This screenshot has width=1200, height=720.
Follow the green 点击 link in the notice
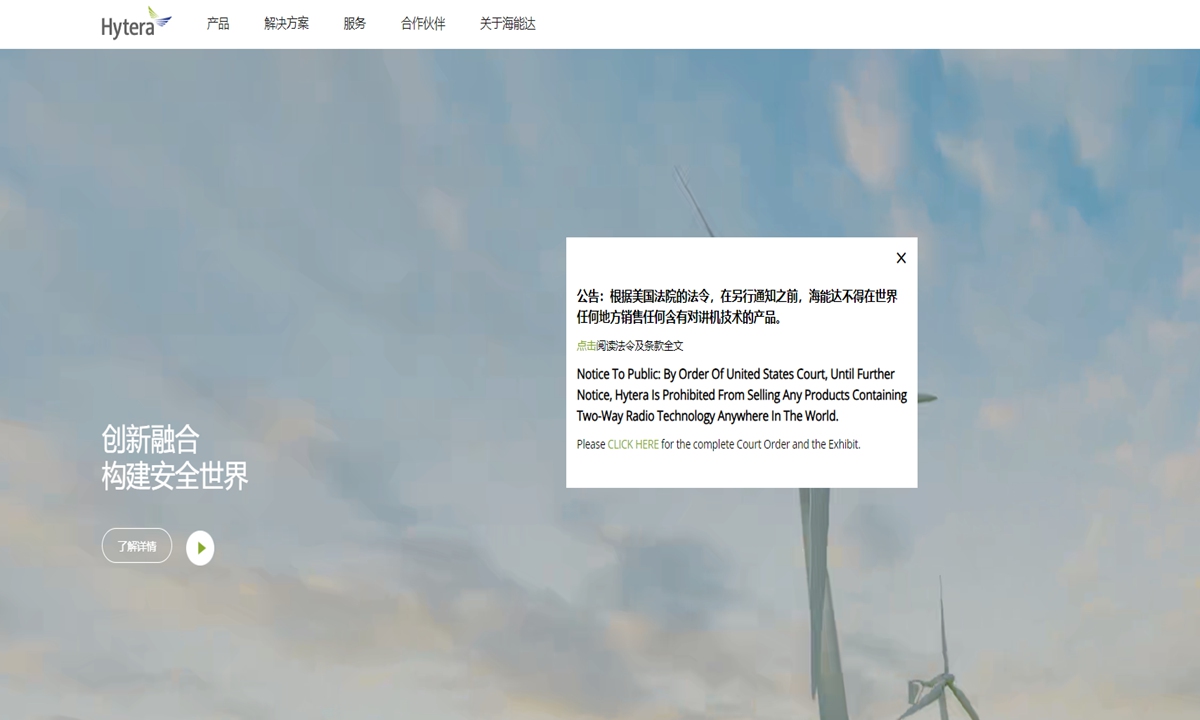[586, 346]
